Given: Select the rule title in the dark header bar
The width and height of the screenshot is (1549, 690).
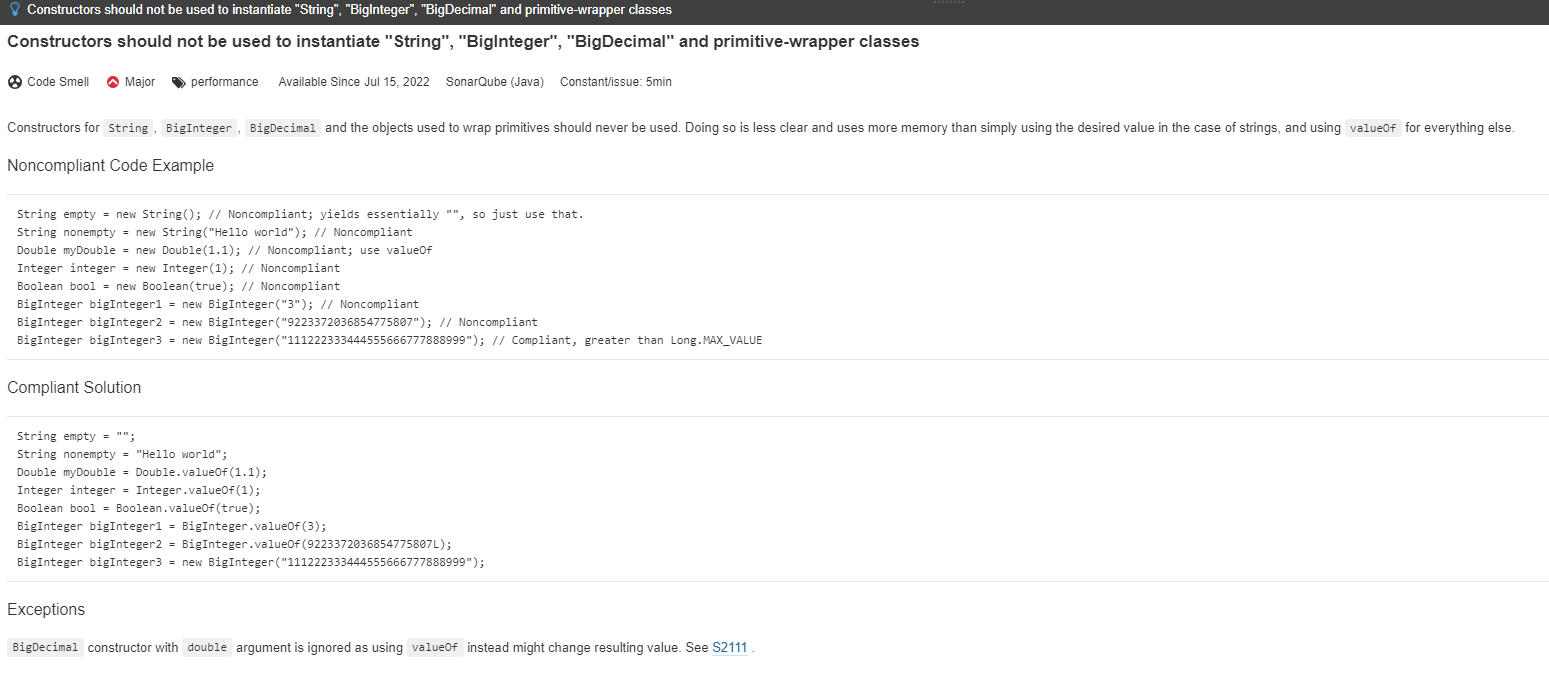Looking at the screenshot, I should click(x=348, y=11).
